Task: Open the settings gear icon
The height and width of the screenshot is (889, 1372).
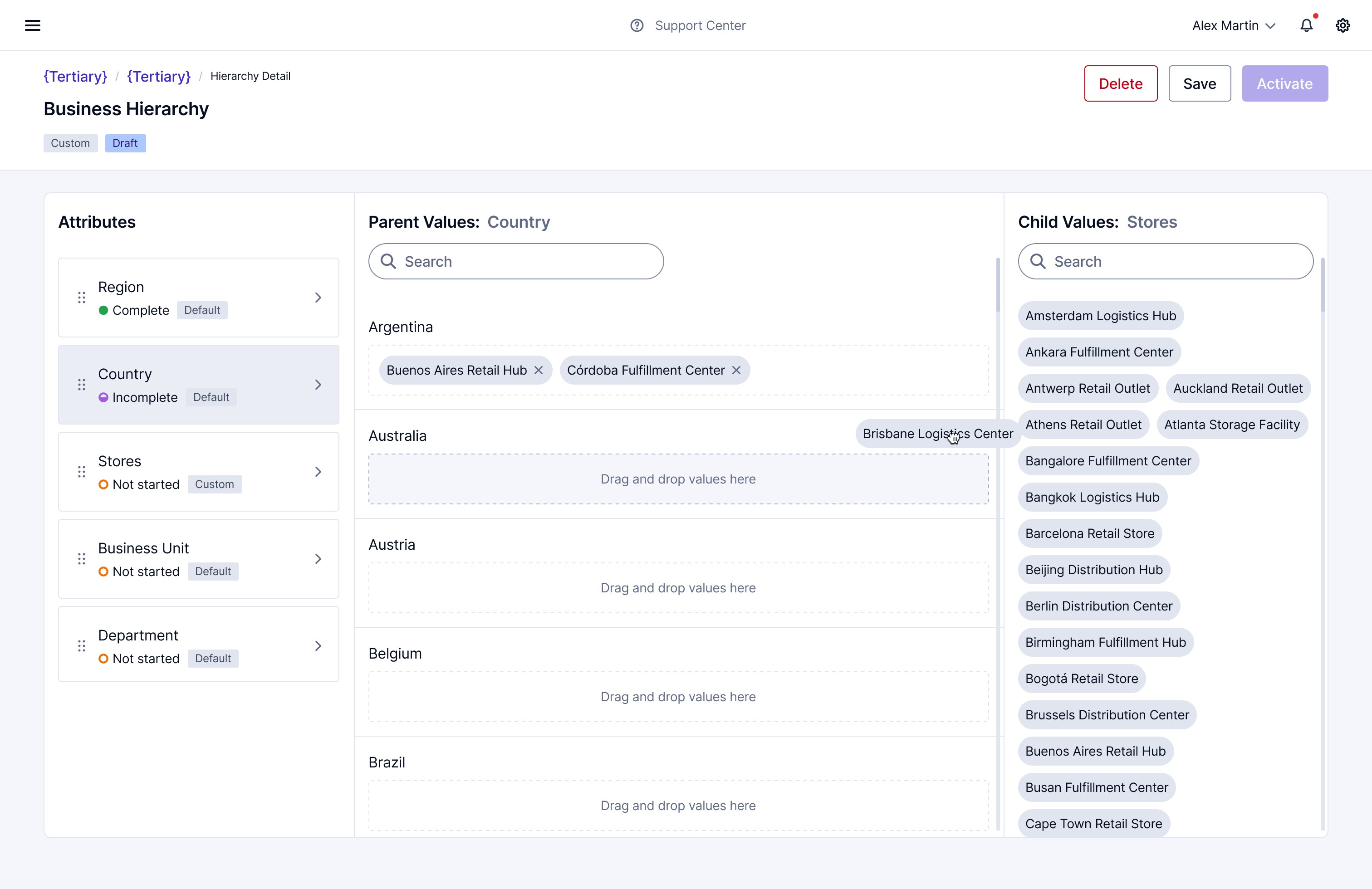Action: coord(1343,25)
